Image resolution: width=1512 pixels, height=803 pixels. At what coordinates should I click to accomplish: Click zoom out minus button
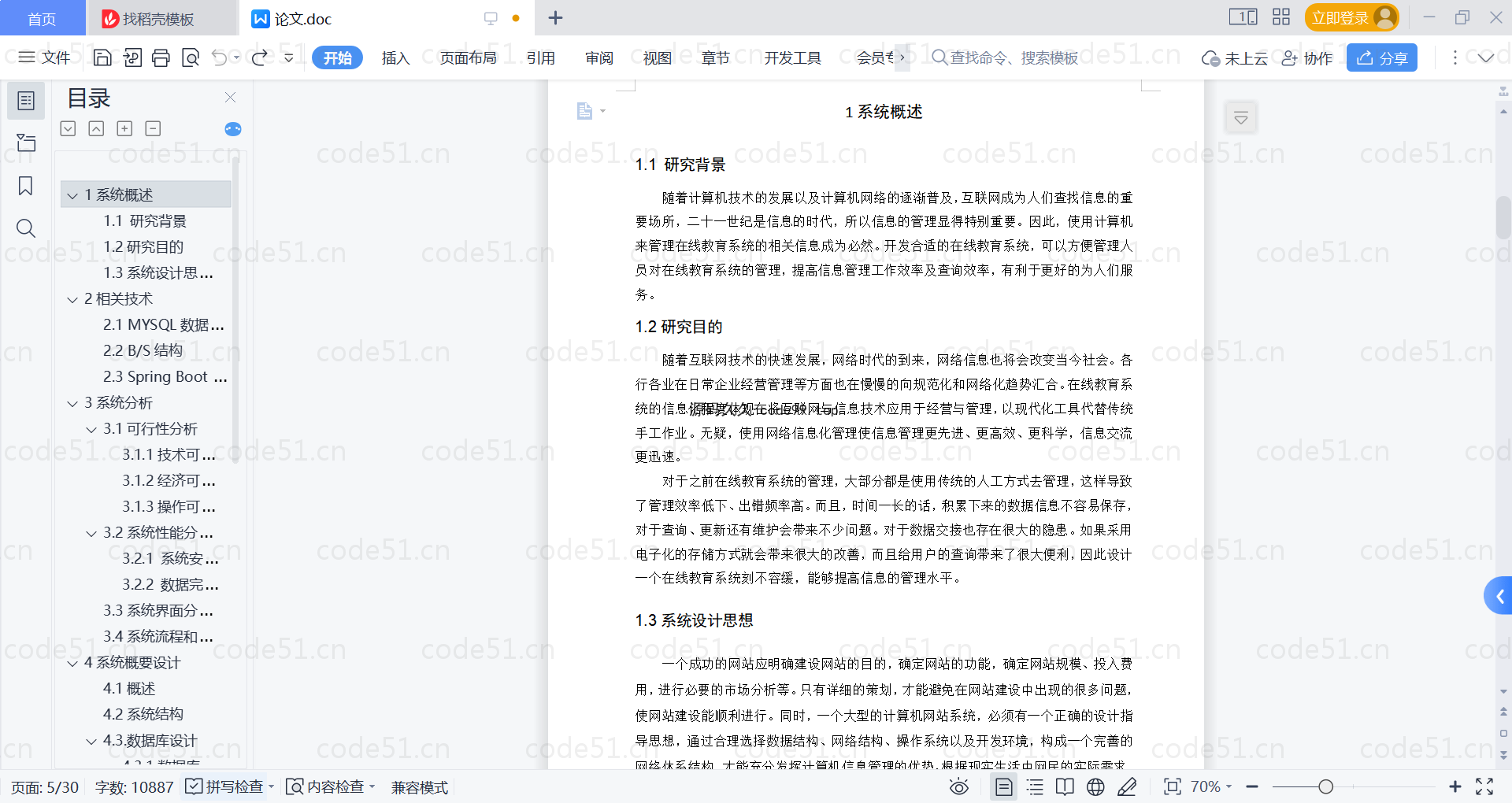point(1252,786)
